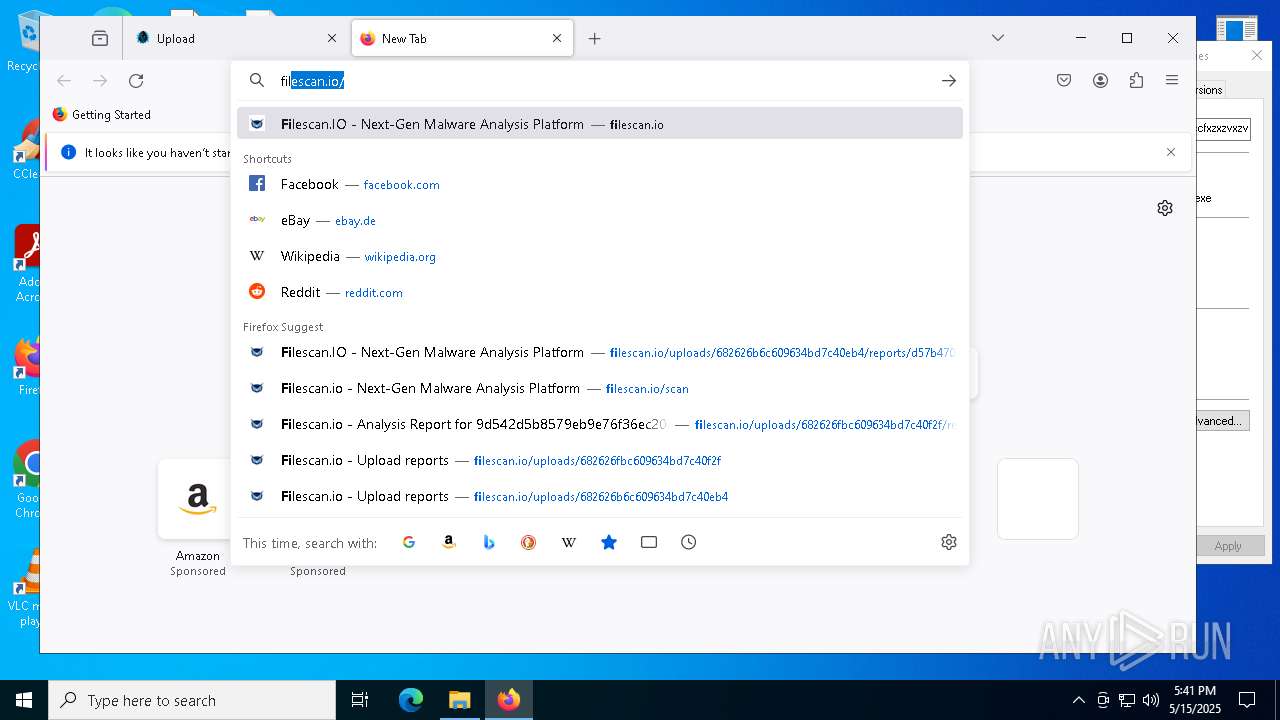
Task: Click the taskbar search box
Action: point(192,700)
